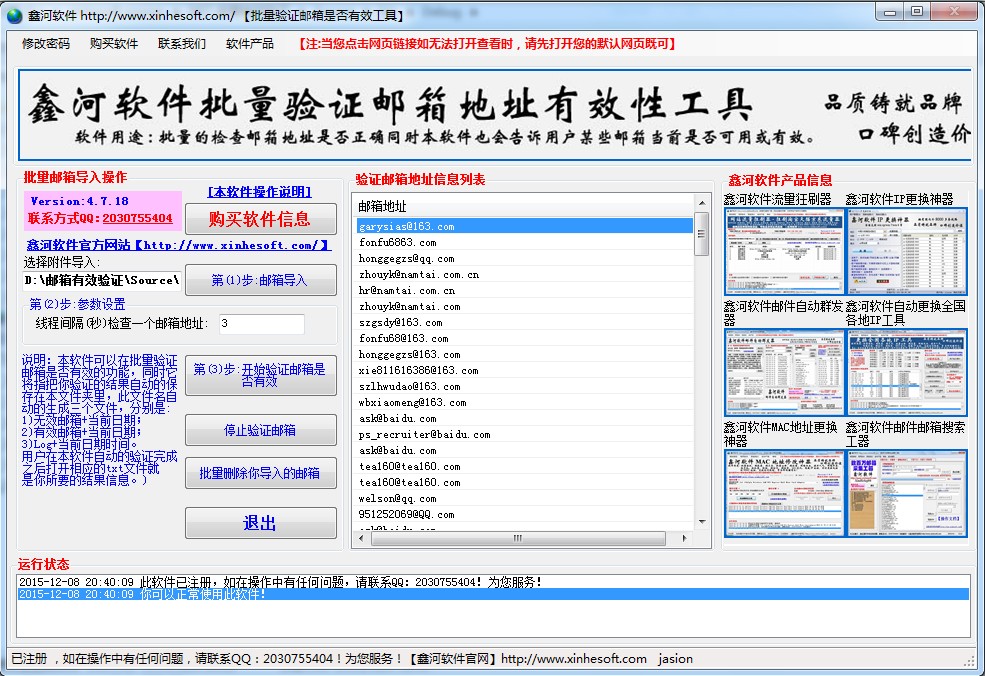This screenshot has width=985, height=676.
Task: Click 第(1)步:邮箱导入 button
Action: [260, 280]
